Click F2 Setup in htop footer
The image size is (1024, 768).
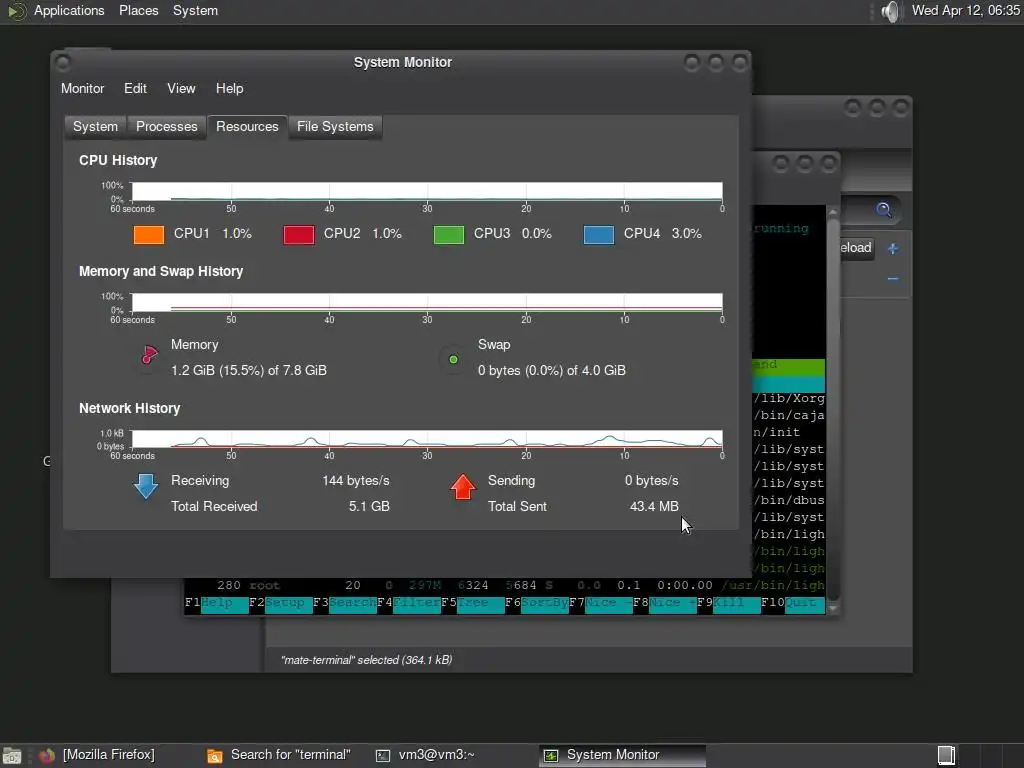(x=281, y=603)
